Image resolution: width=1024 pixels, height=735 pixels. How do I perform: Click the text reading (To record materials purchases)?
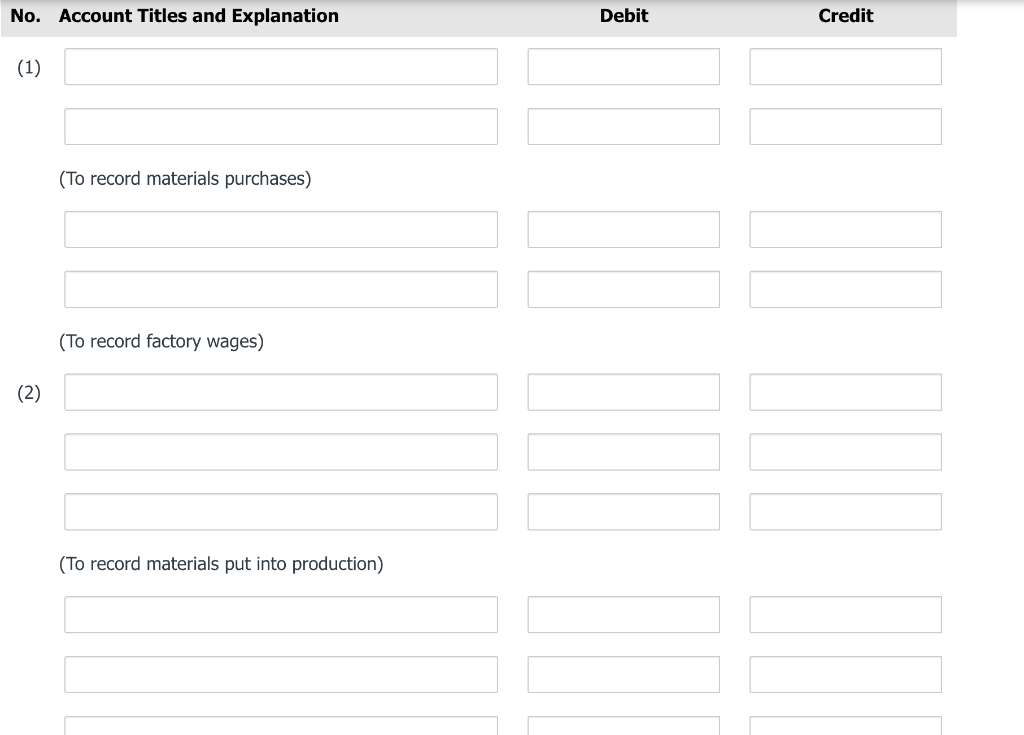click(185, 178)
